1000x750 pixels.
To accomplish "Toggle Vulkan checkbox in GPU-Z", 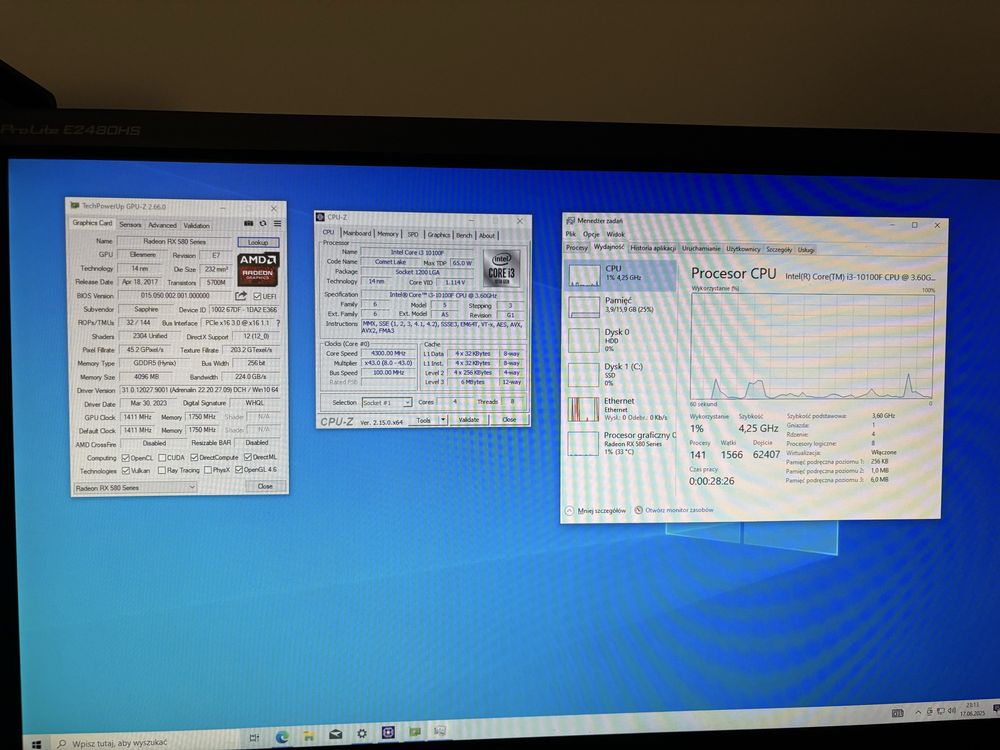I will [x=126, y=471].
